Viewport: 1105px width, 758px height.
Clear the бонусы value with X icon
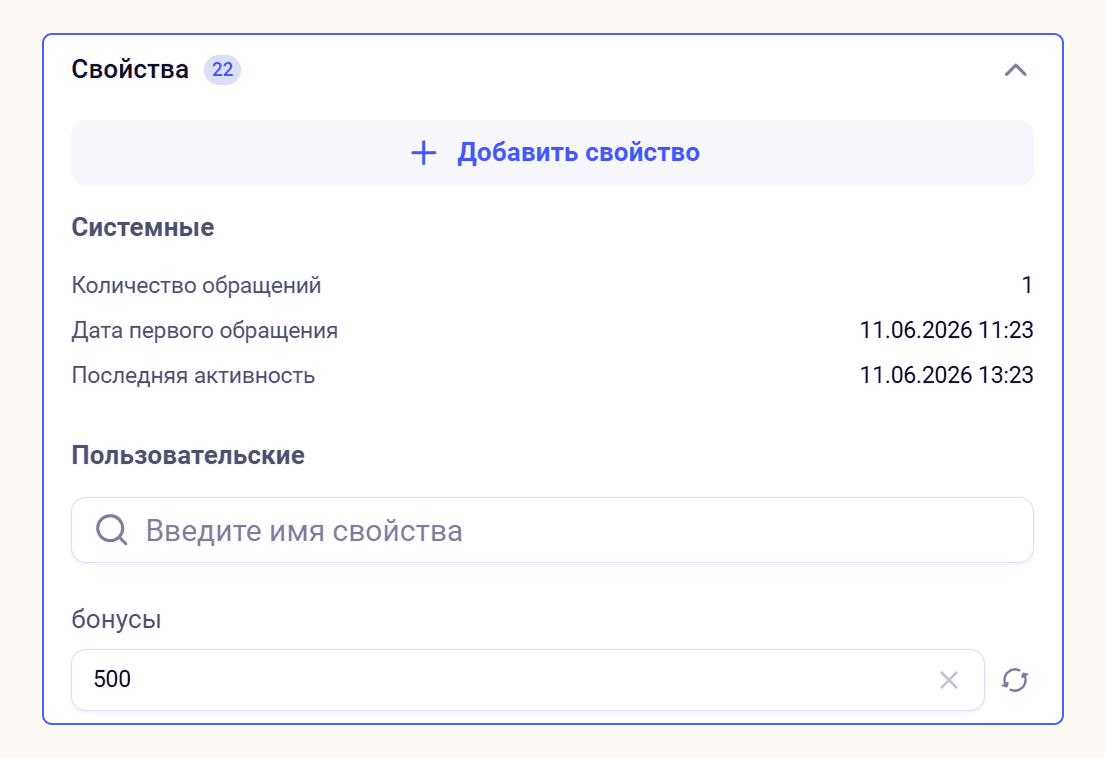point(949,680)
